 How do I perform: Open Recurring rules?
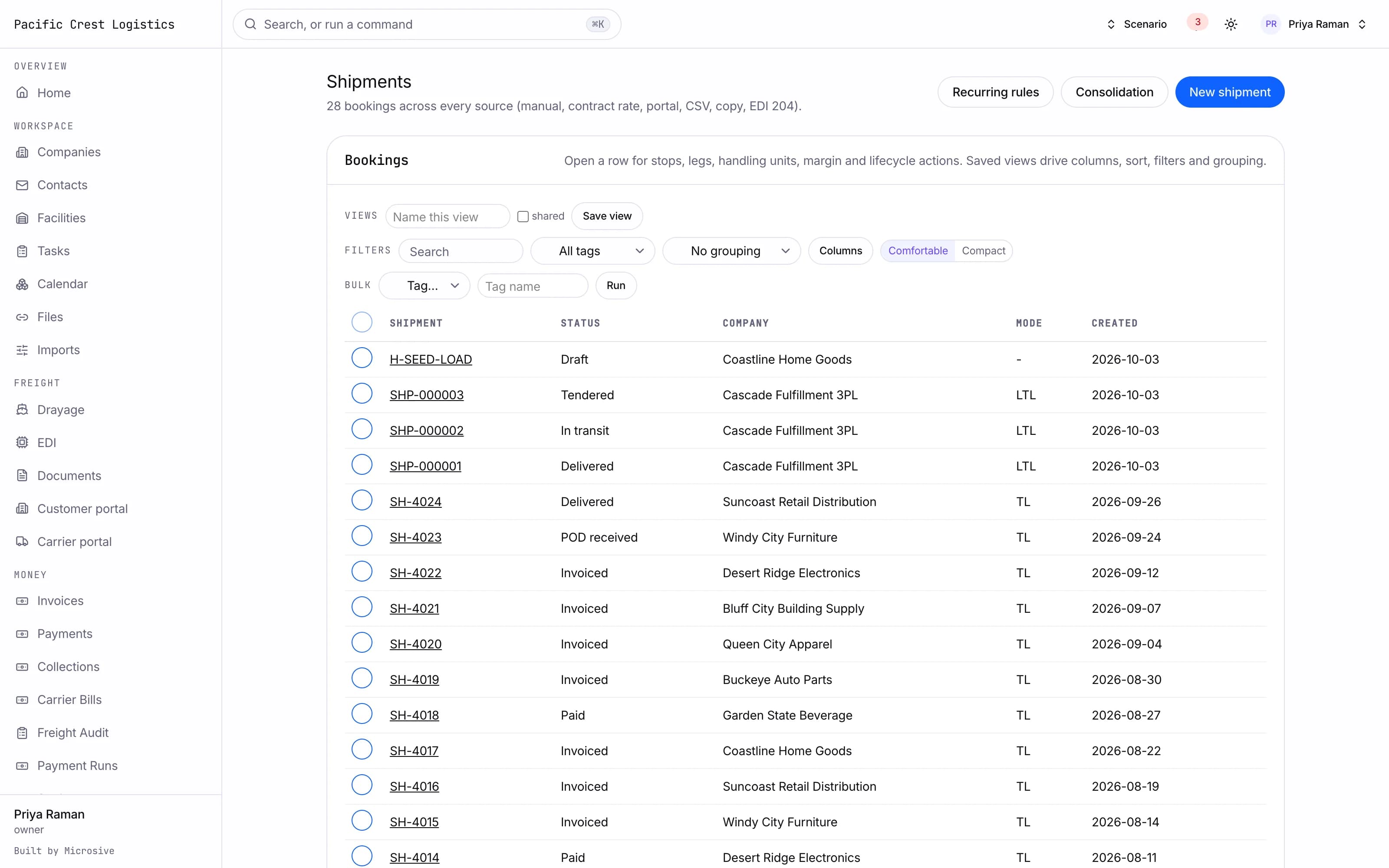pyautogui.click(x=995, y=92)
